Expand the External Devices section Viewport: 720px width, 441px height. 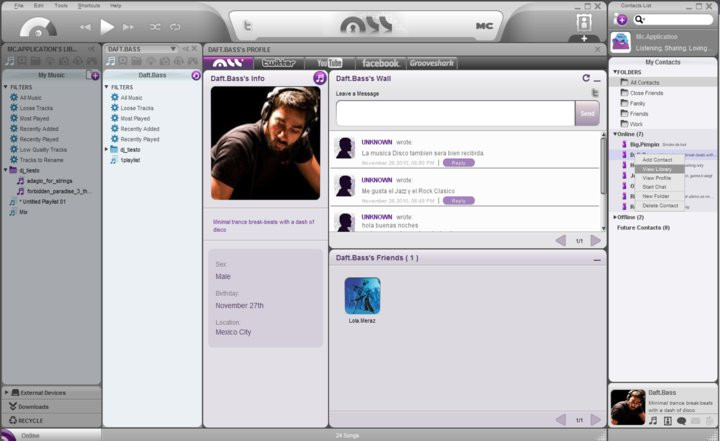coord(7,393)
